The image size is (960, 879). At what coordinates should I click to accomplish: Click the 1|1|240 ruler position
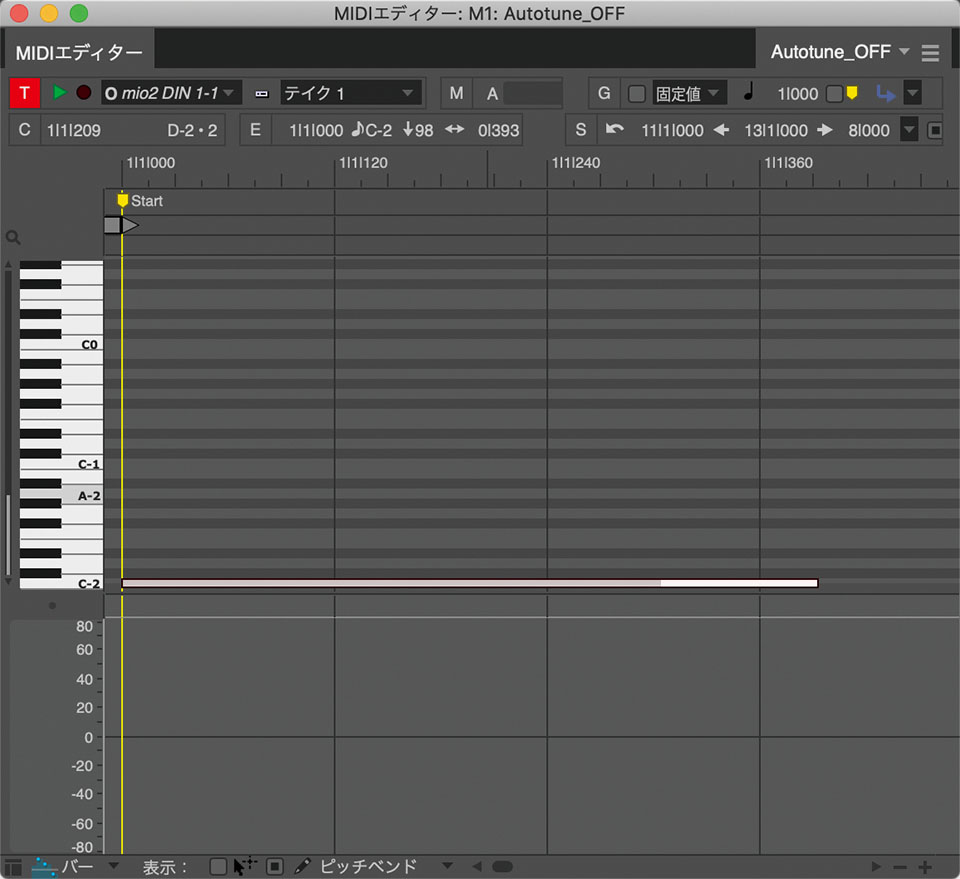click(576, 163)
